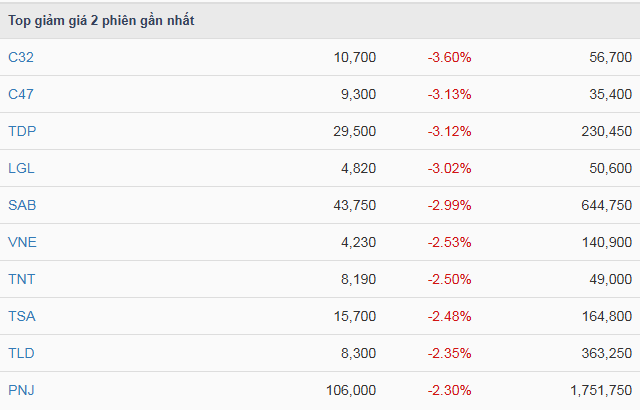Image resolution: width=640 pixels, height=410 pixels.
Task: Click SAB's -2.99% change value
Action: click(x=449, y=205)
